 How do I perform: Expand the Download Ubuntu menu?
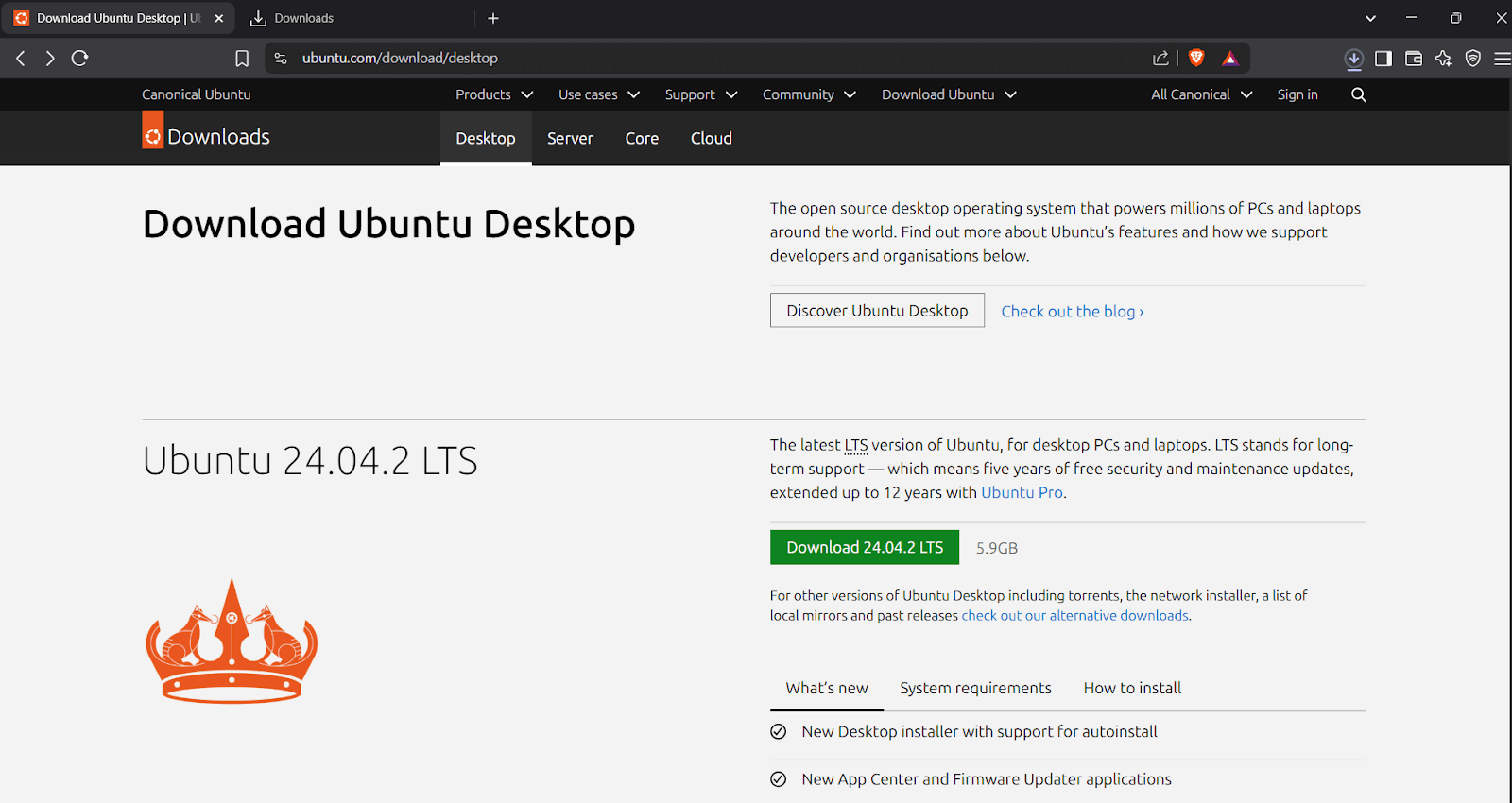coord(949,94)
